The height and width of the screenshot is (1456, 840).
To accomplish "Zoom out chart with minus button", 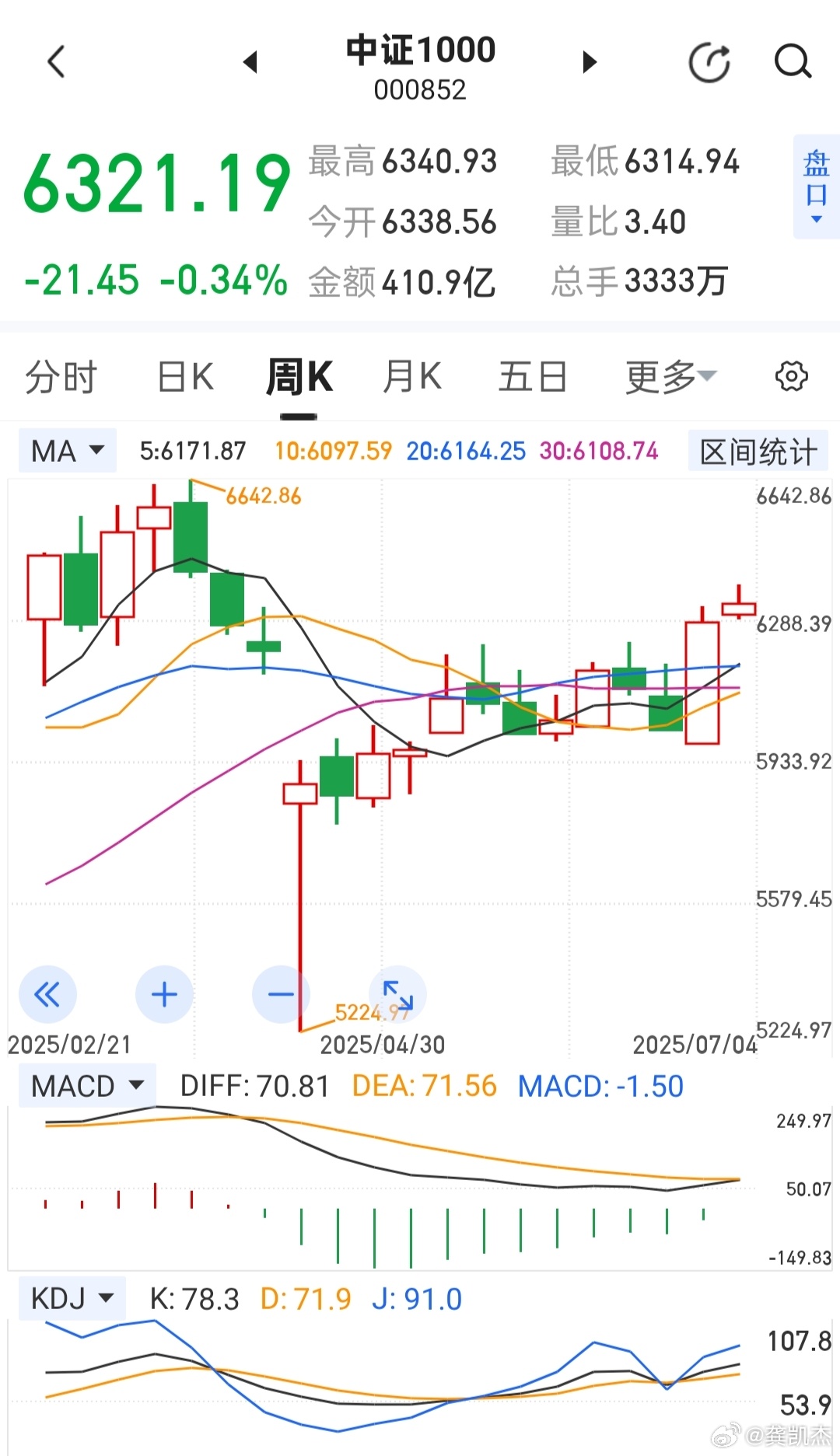I will [281, 994].
